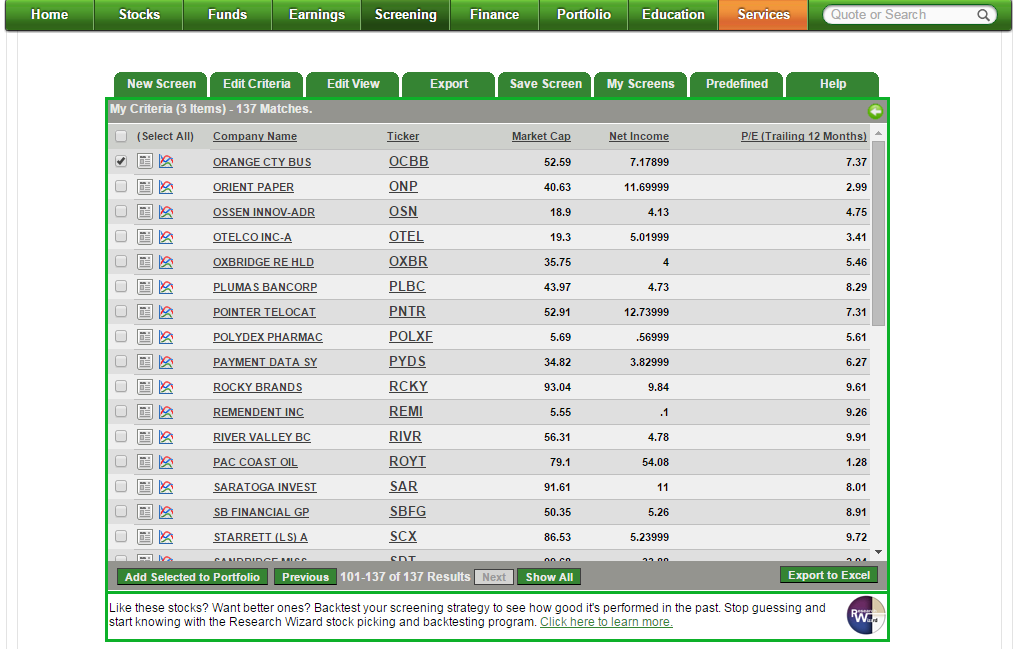Image resolution: width=1032 pixels, height=649 pixels.
Task: Open chart icon for ORIENT PAPER
Action: click(166, 186)
